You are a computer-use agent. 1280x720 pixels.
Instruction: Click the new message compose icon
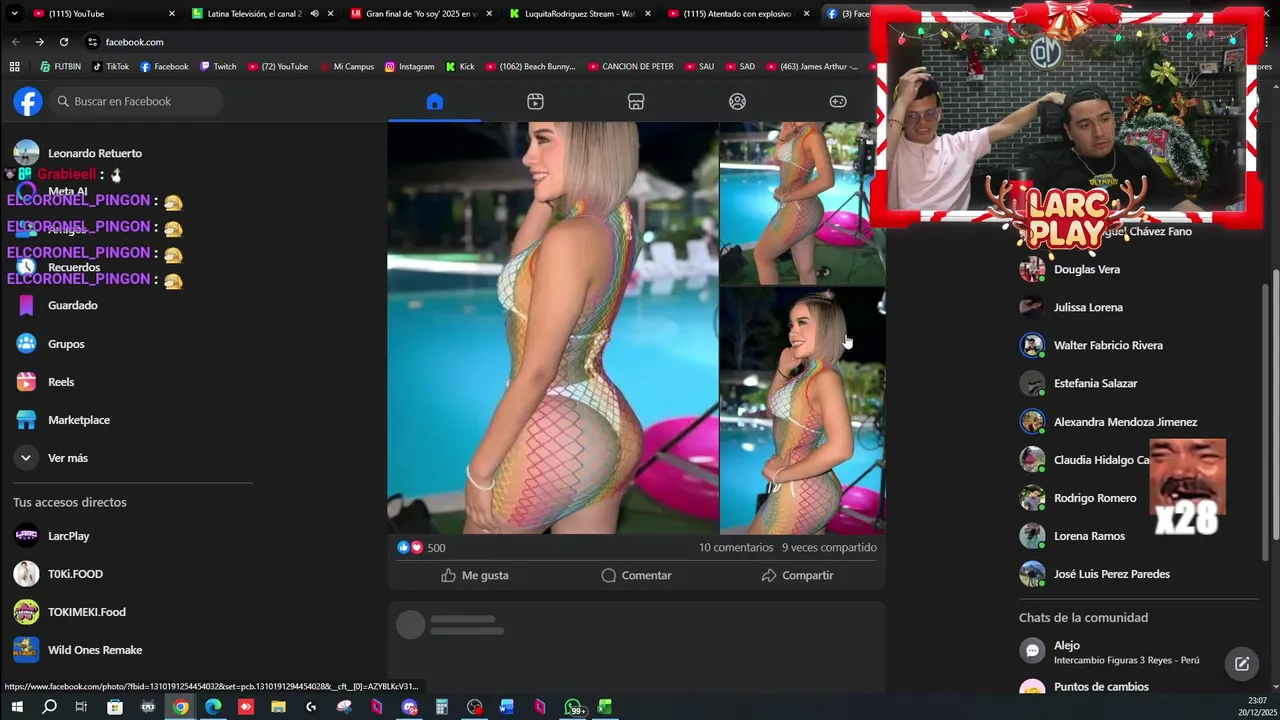1241,663
